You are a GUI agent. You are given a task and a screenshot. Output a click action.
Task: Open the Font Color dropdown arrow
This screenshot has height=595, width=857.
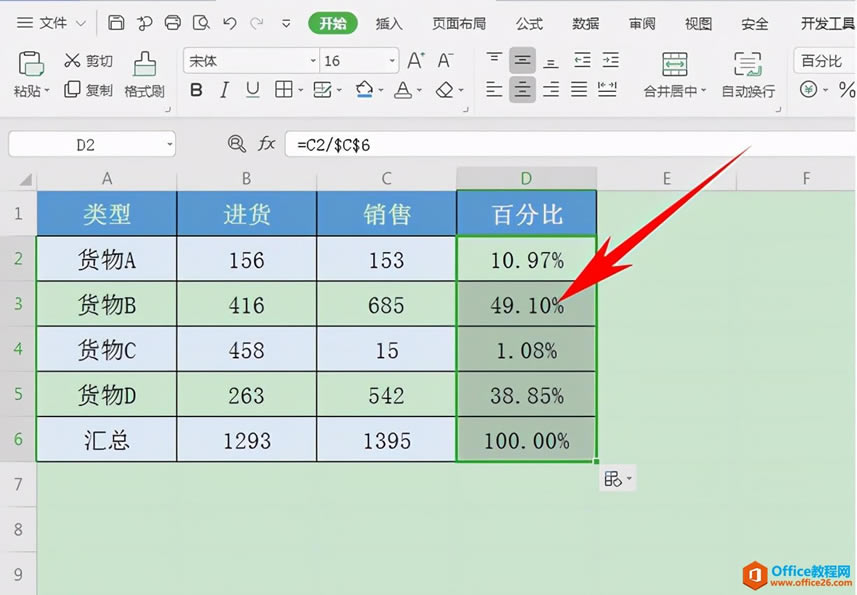[420, 90]
